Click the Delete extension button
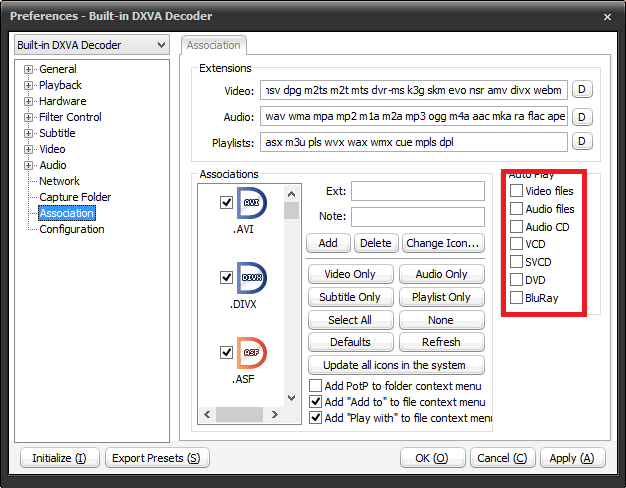Screen dimensions: 626x488 click(376, 243)
